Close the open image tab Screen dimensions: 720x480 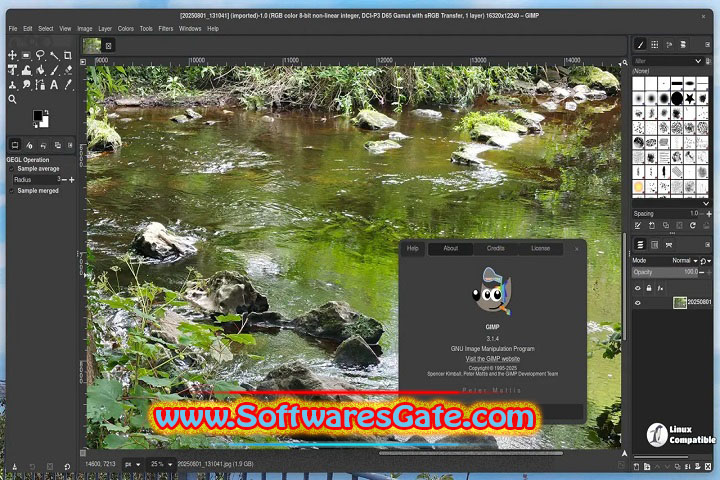click(108, 46)
